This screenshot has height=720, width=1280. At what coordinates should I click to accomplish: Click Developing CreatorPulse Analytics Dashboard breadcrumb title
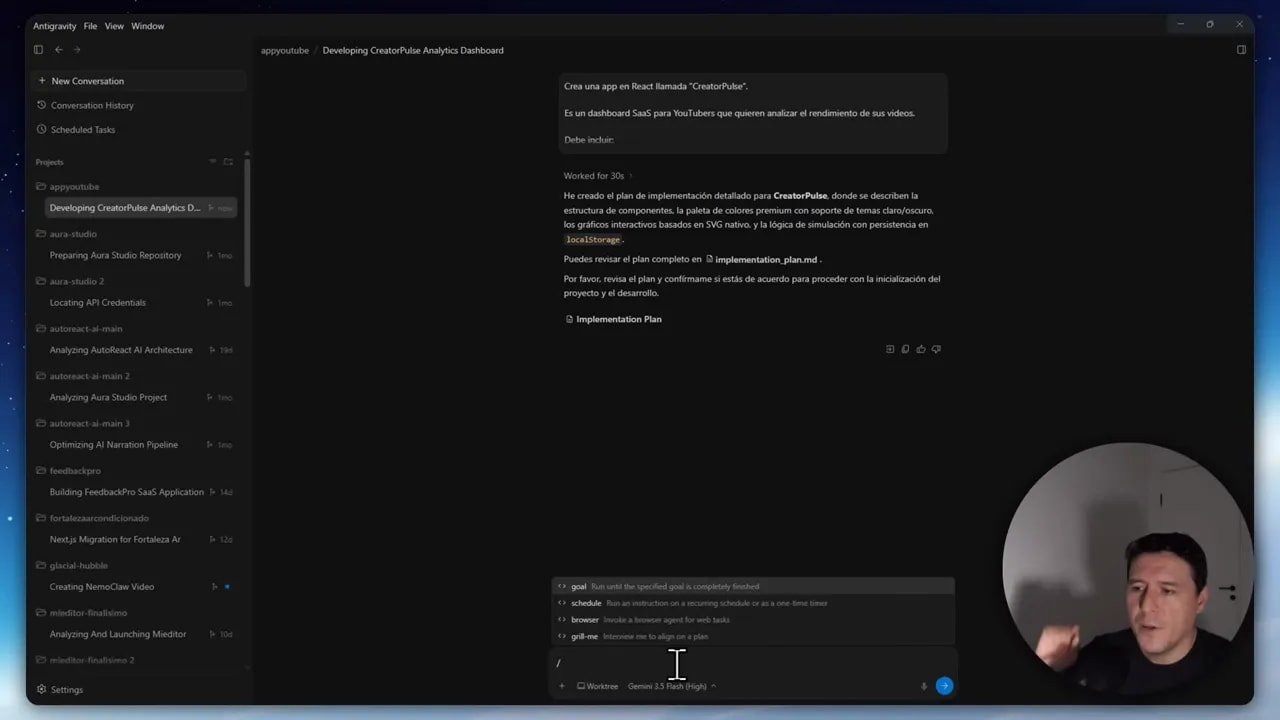click(x=413, y=50)
